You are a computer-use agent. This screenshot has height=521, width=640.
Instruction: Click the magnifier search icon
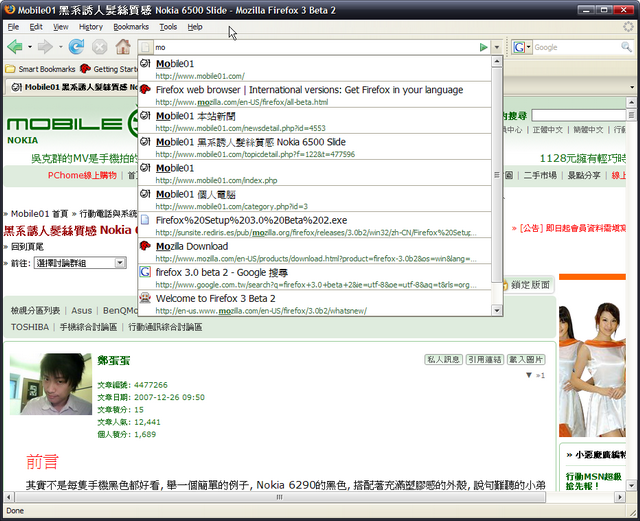[x=626, y=47]
